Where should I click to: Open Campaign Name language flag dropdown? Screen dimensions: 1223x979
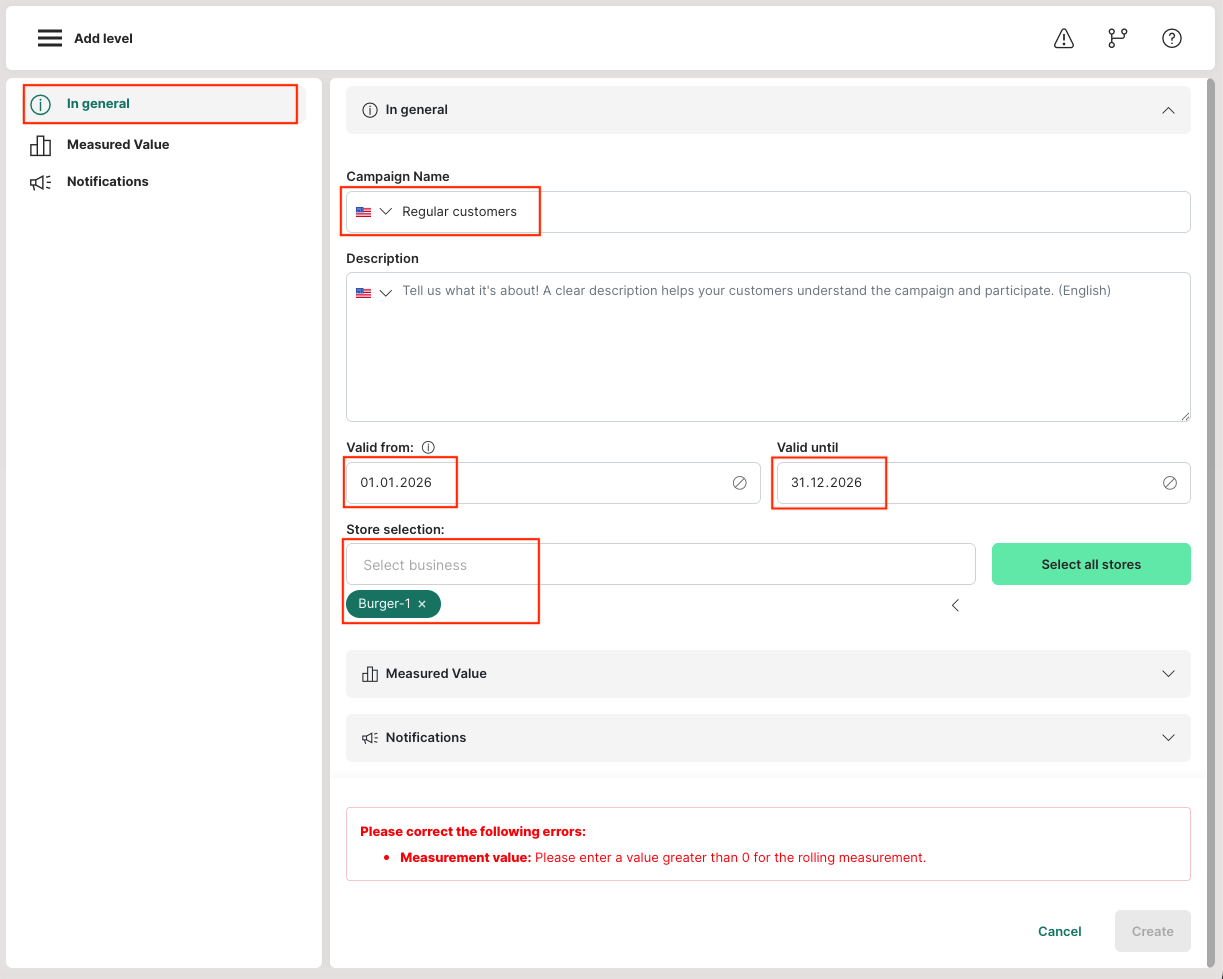click(375, 212)
